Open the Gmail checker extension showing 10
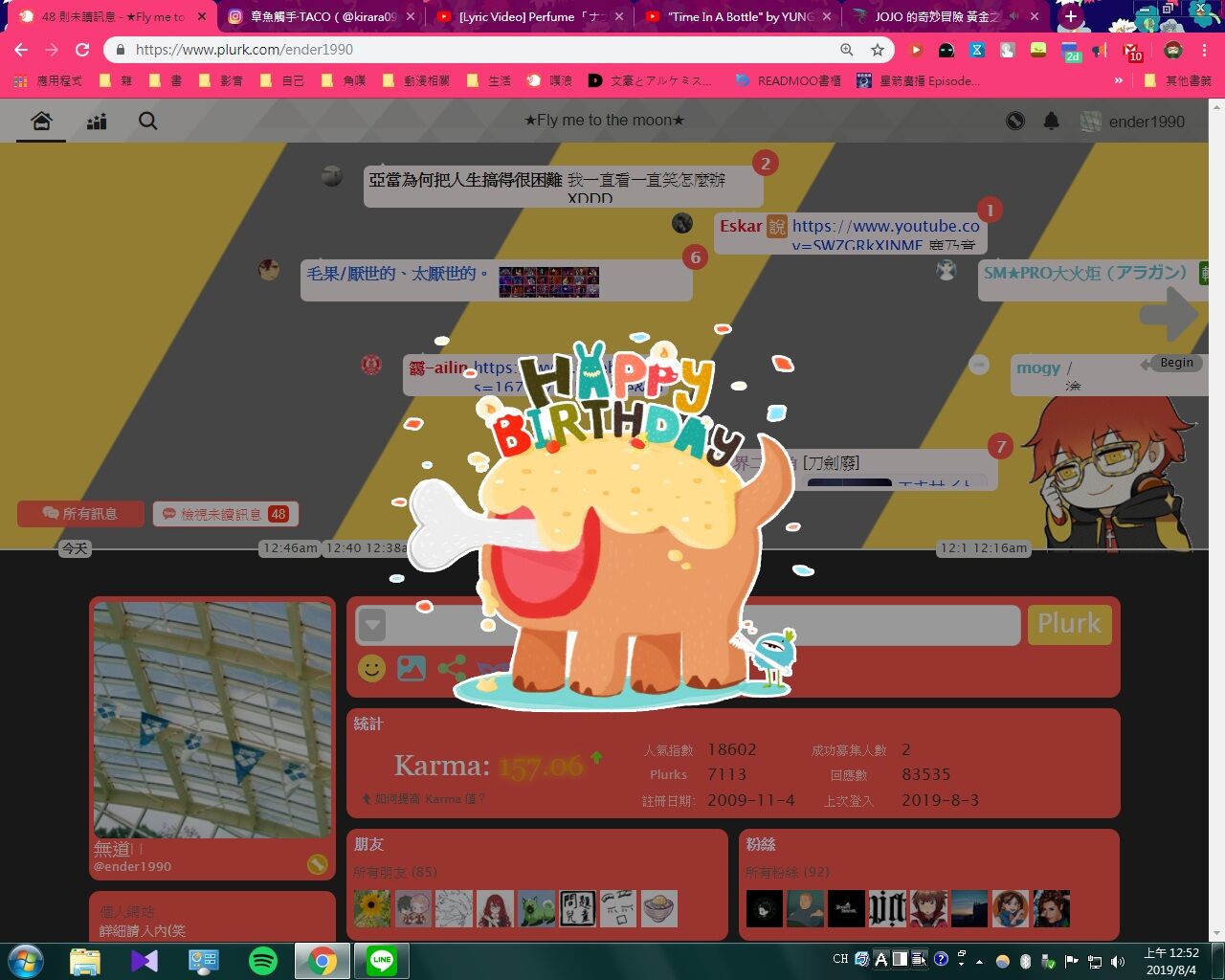Screen dimensions: 1225x980 pos(1132,51)
